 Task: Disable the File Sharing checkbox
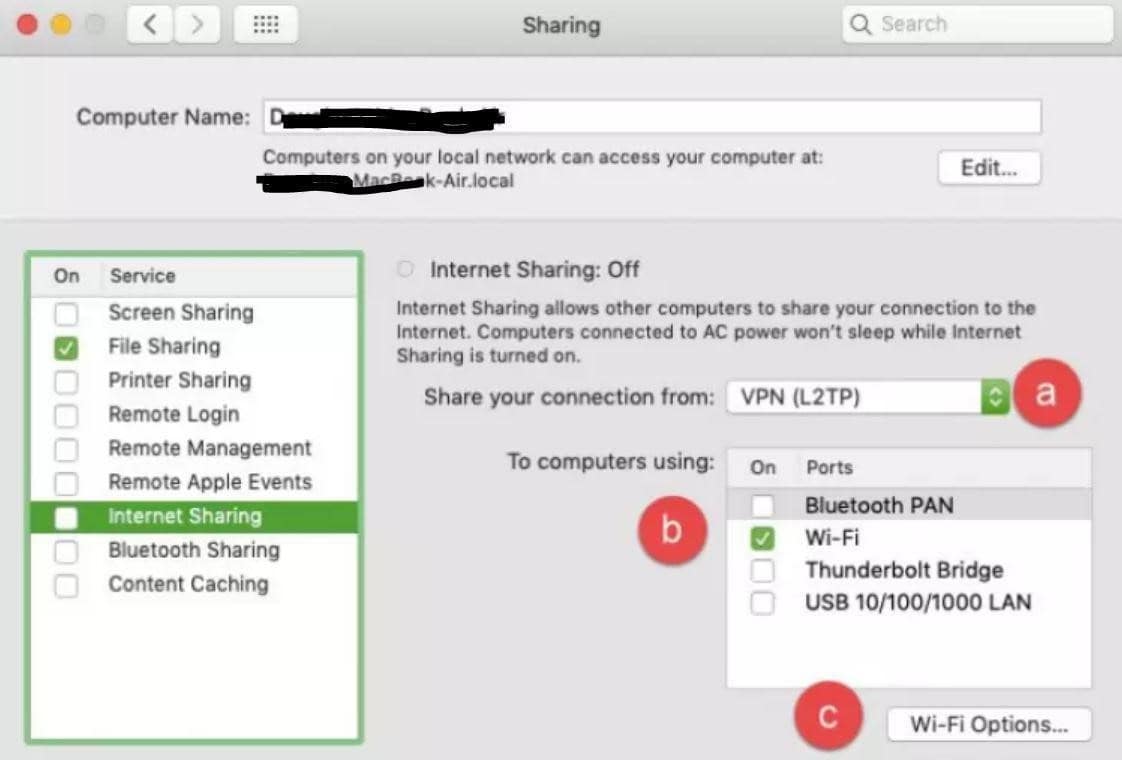click(66, 348)
